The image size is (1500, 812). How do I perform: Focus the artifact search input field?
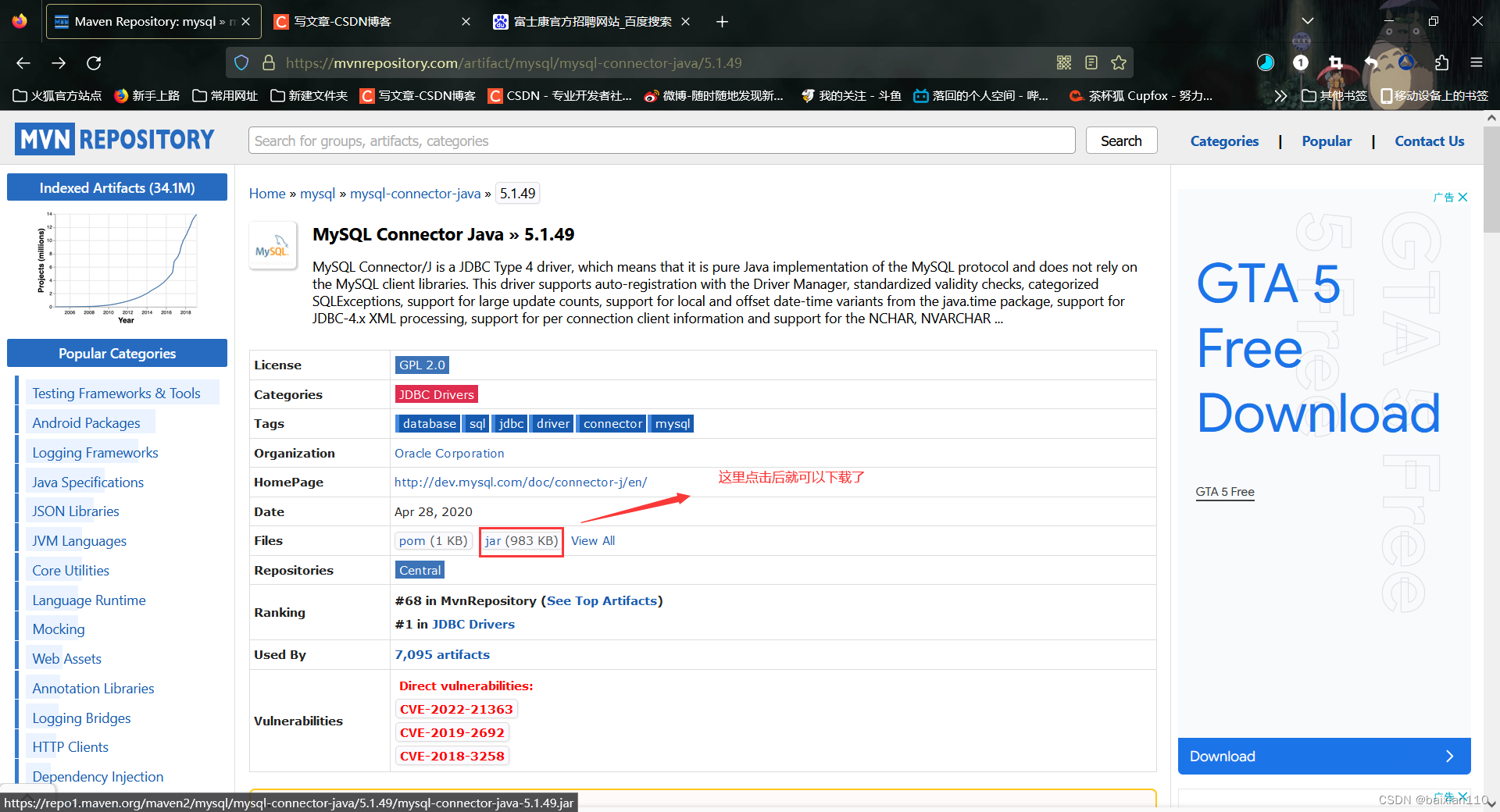[662, 141]
